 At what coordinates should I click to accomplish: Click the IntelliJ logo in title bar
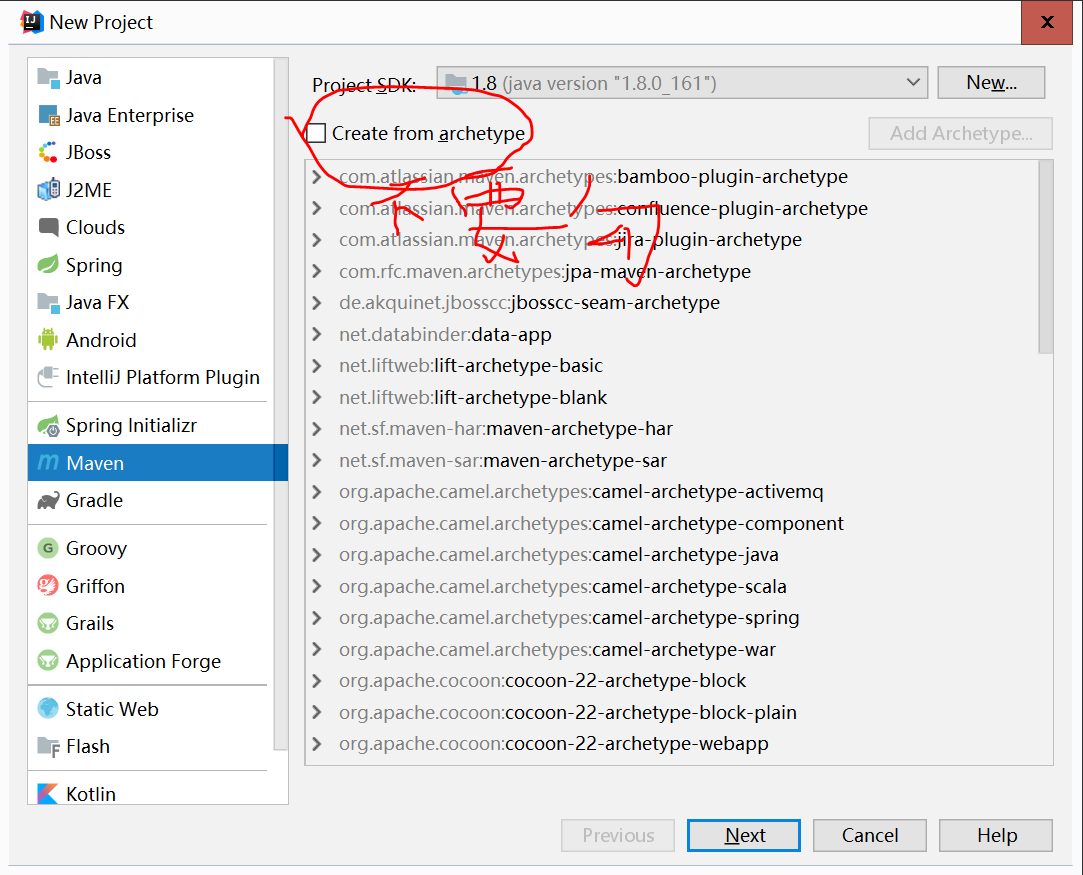click(32, 22)
